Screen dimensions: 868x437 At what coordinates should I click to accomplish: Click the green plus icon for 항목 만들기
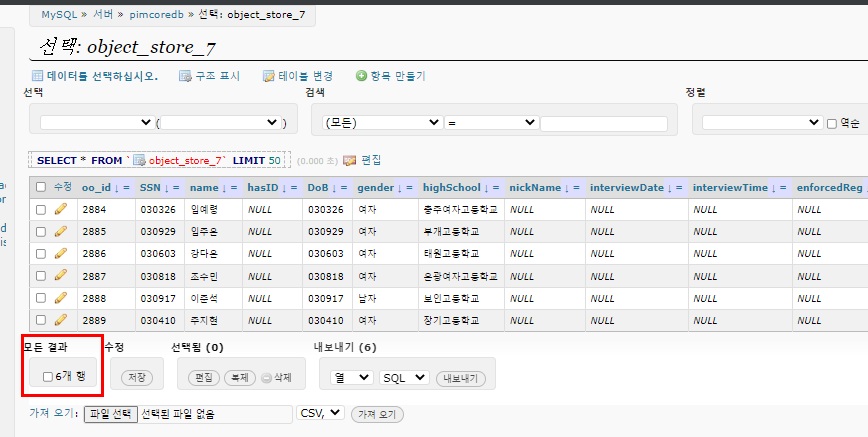pos(361,76)
